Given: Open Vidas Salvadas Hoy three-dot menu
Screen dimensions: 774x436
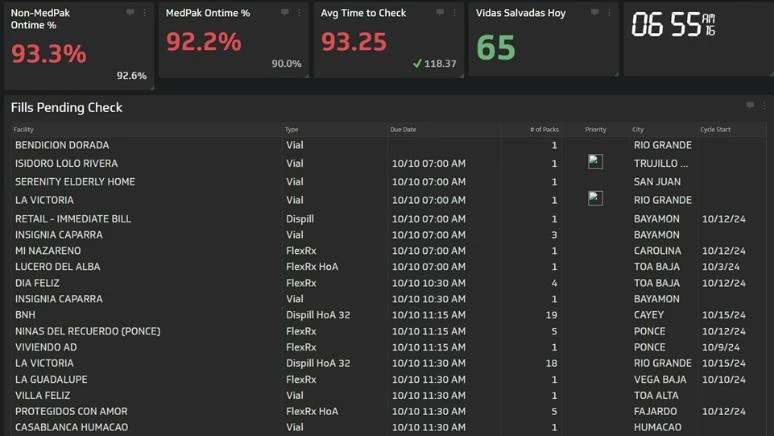Looking at the screenshot, I should [x=610, y=13].
